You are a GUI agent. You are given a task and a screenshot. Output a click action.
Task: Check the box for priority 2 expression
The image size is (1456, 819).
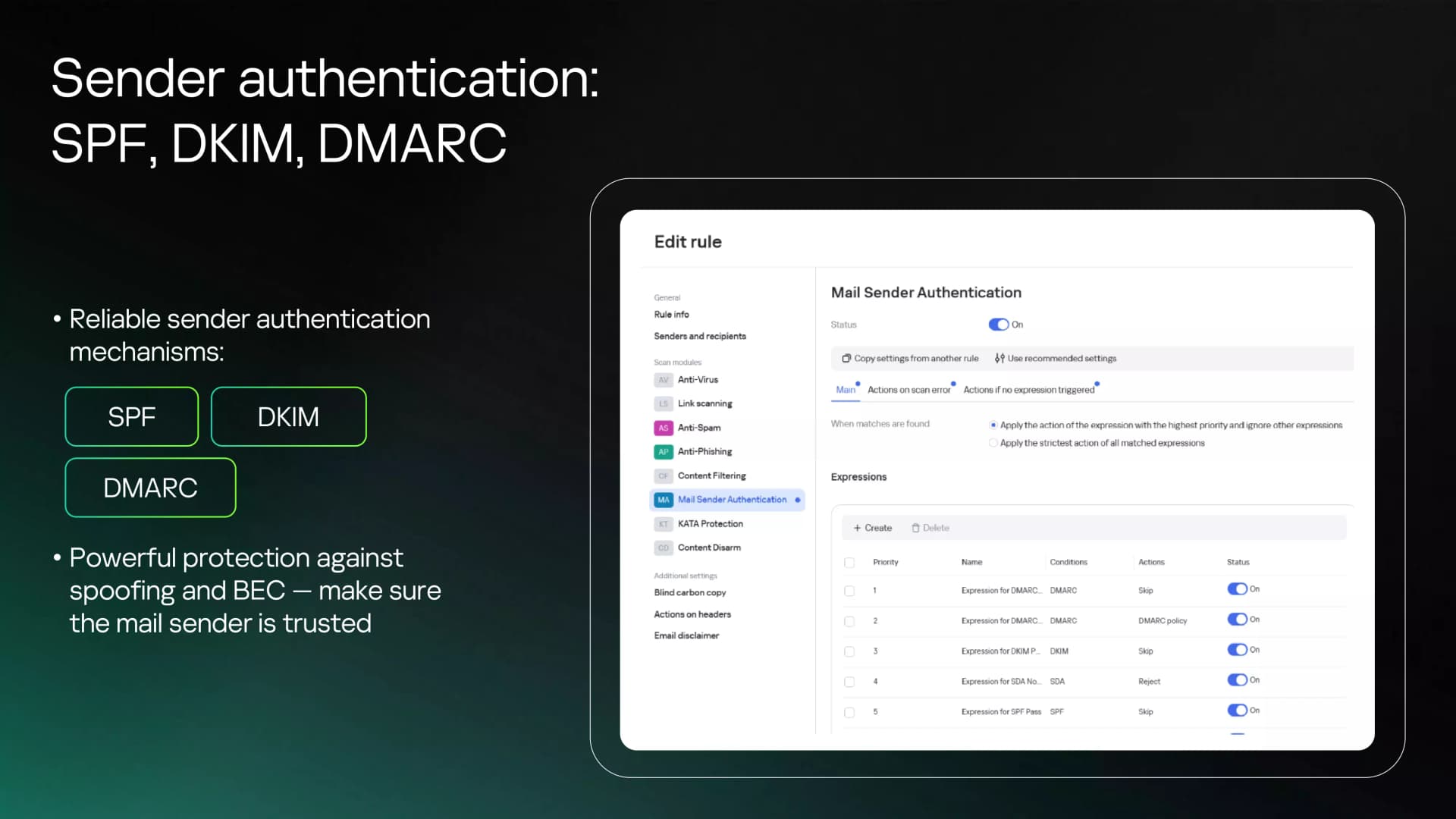pos(849,621)
